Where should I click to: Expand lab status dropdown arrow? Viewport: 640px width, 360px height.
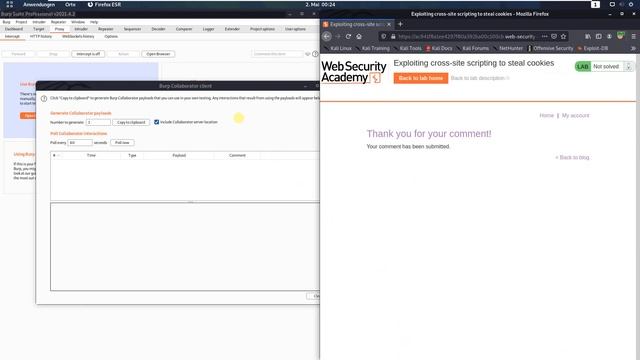pyautogui.click(x=628, y=66)
